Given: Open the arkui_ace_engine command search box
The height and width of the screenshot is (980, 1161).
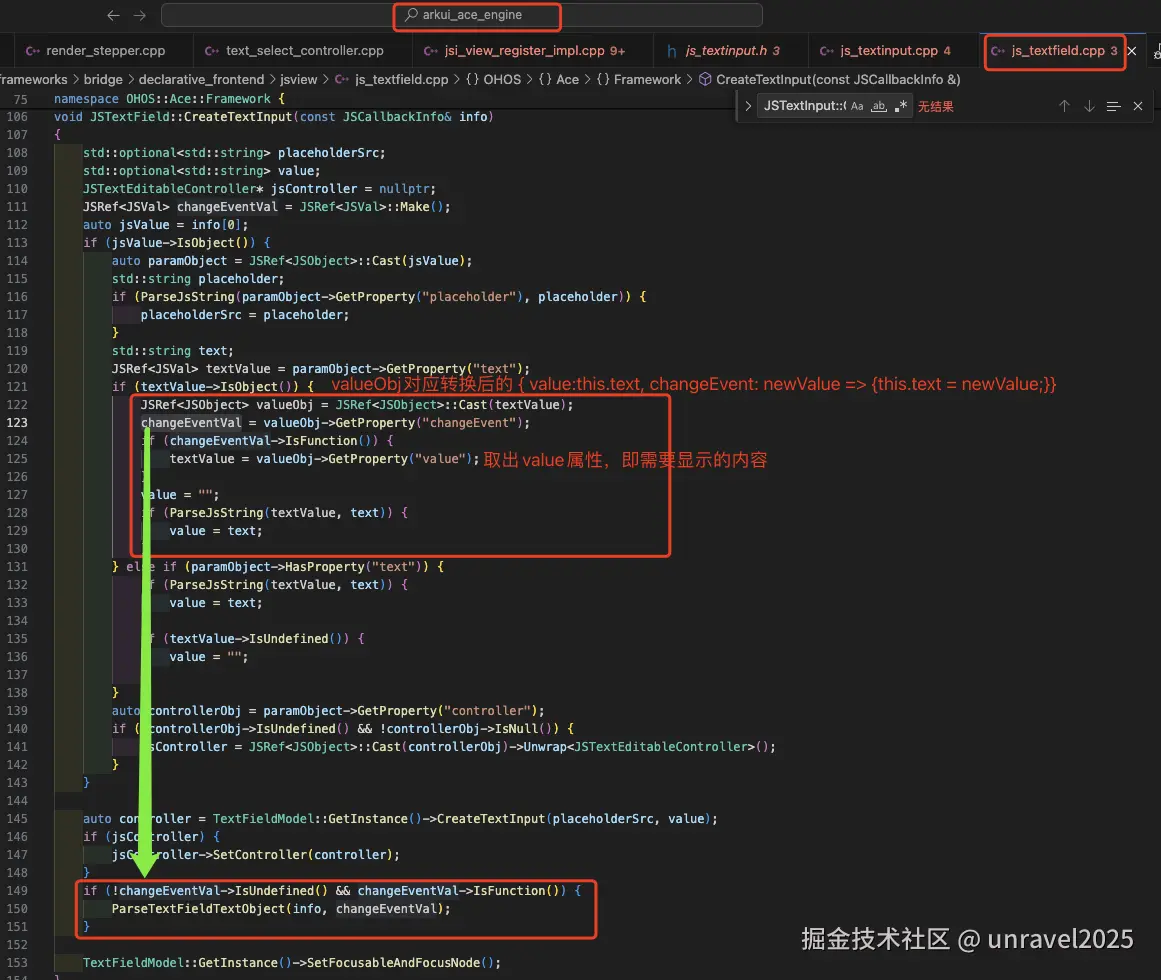Looking at the screenshot, I should point(461,15).
